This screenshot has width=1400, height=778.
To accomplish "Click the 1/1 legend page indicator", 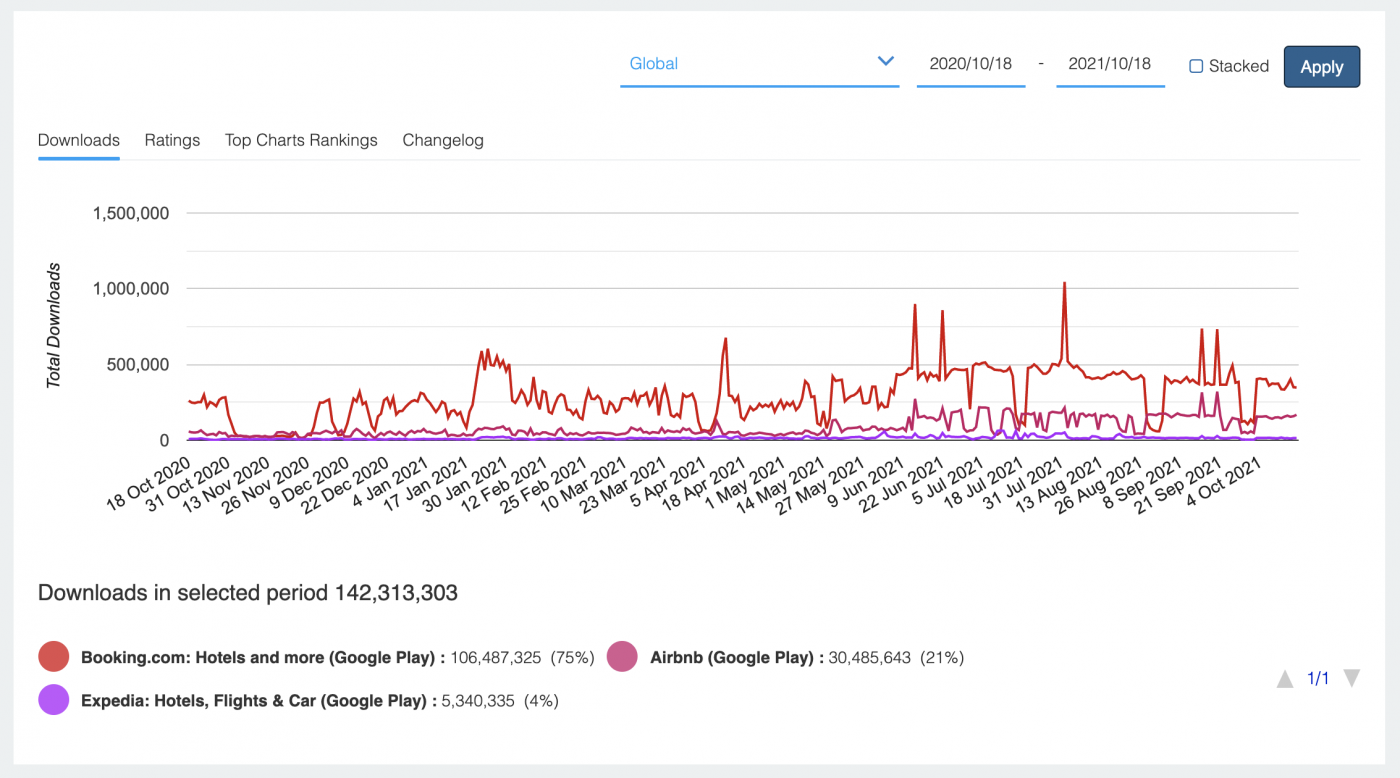I will 1318,679.
